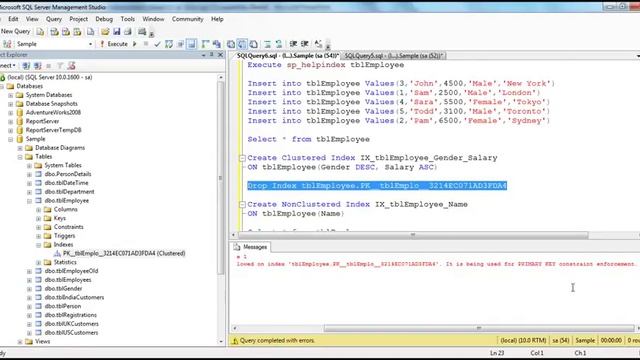Image resolution: width=640 pixels, height=360 pixels.
Task: Open the Community menu
Action: point(187,19)
